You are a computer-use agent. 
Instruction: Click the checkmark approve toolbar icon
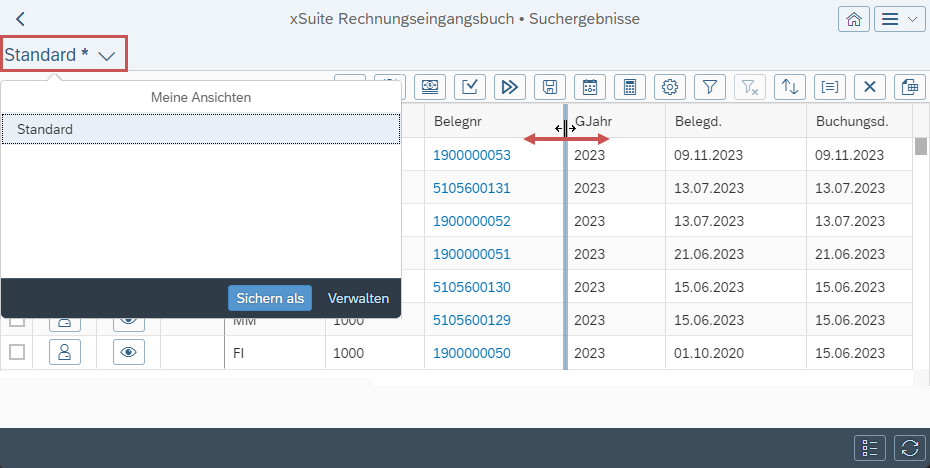click(470, 87)
